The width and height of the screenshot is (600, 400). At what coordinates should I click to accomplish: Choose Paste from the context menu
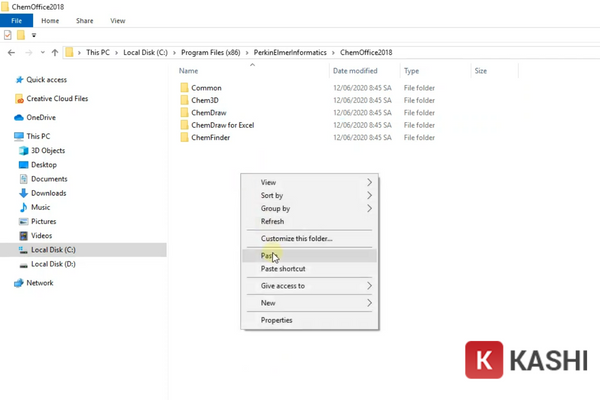(x=268, y=256)
